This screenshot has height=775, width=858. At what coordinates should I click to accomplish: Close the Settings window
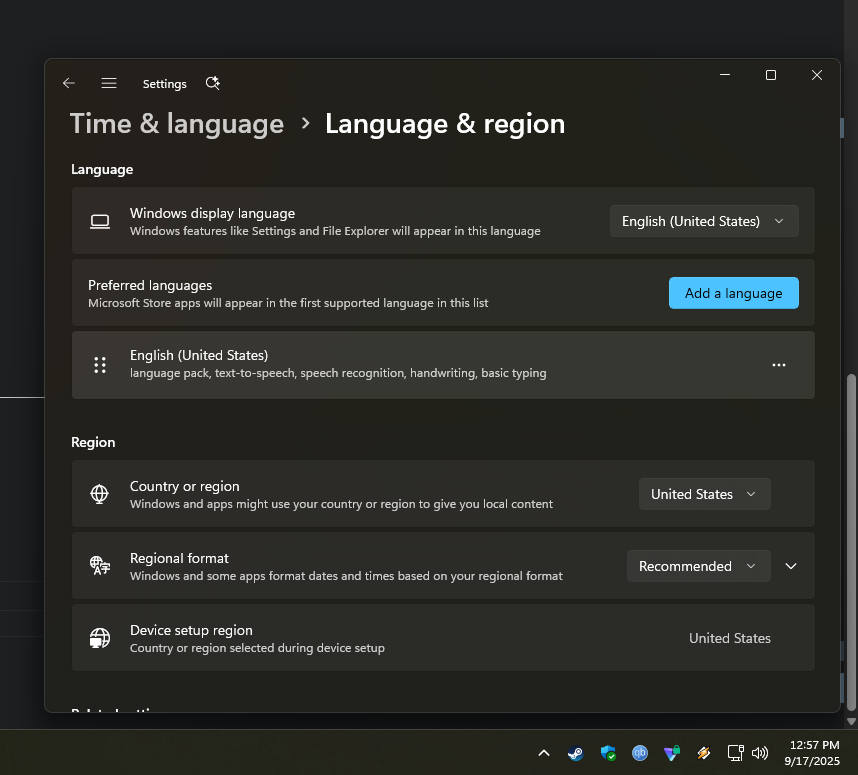[x=817, y=75]
